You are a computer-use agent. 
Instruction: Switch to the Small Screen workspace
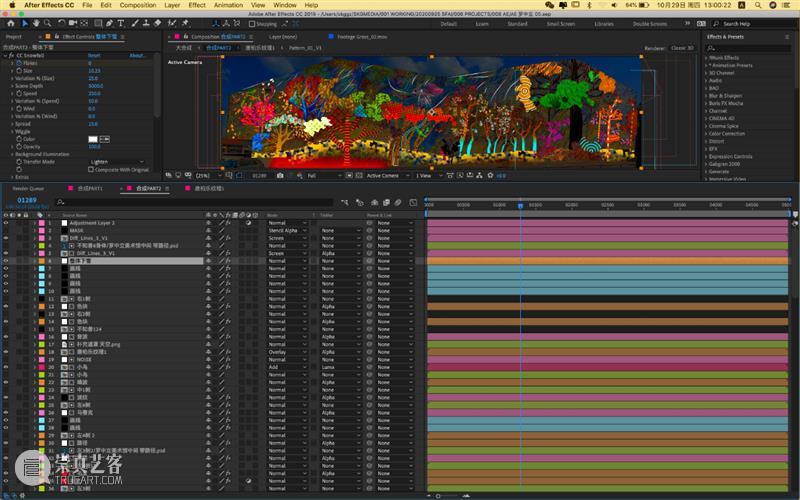pos(561,24)
